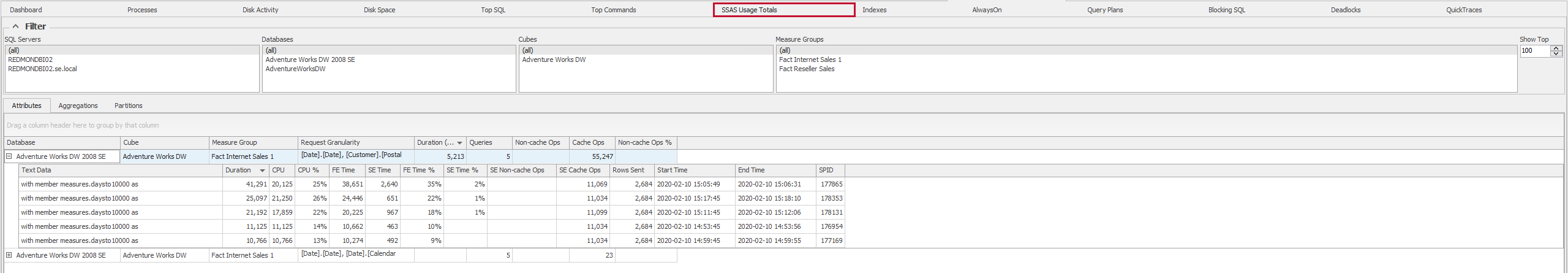Screen dimensions: 1568x273
Task: Sort by the Rows Sent column header
Action: (632, 170)
